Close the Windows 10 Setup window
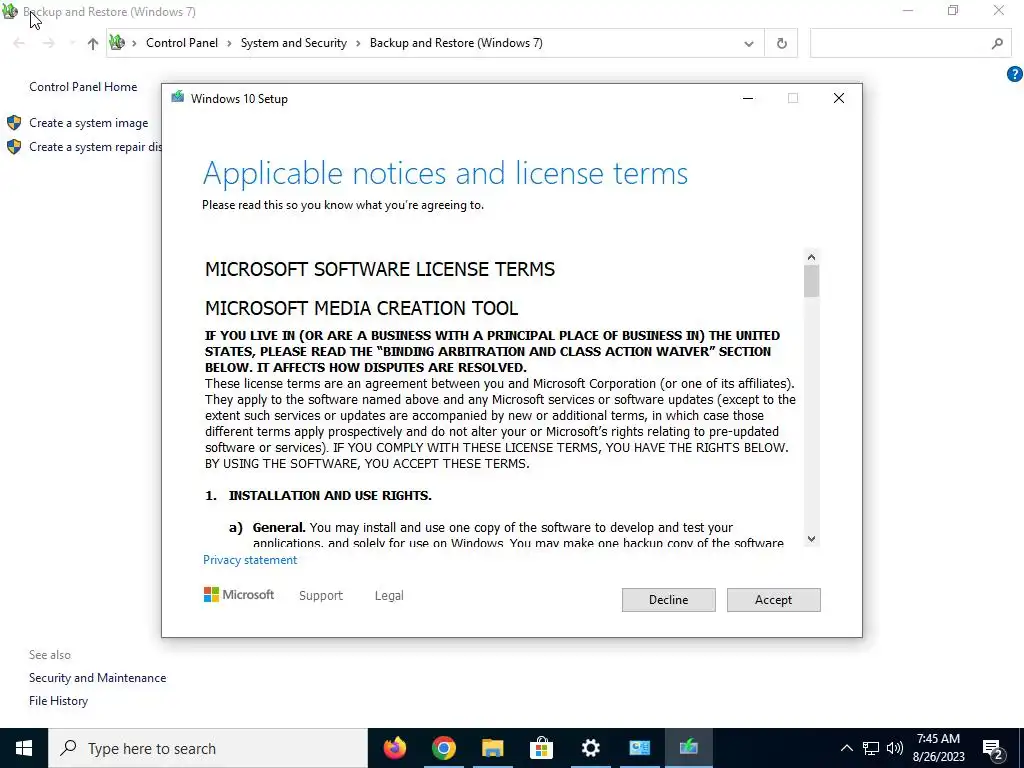The width and height of the screenshot is (1024, 768). point(839,98)
